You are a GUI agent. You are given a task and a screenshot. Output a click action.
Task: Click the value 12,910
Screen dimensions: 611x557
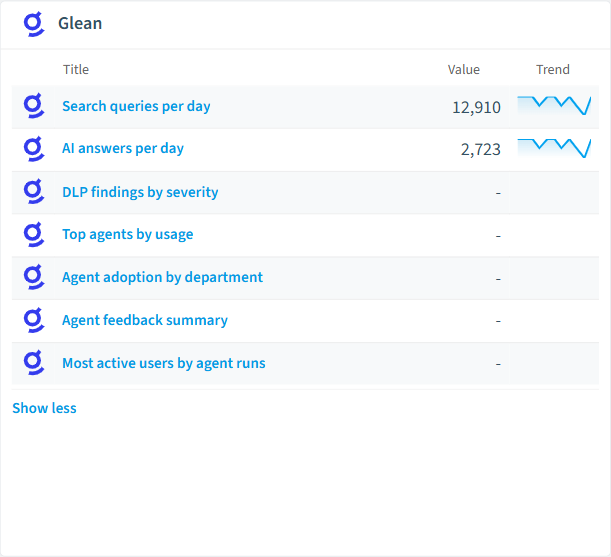[476, 108]
